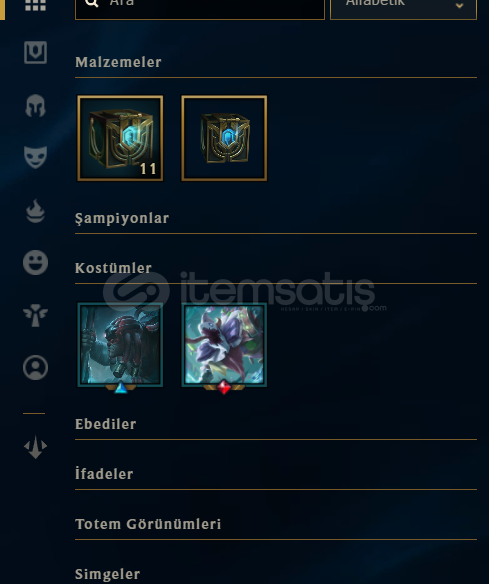The image size is (489, 584).
Task: Click the Malzemeler section header
Action: click(x=118, y=62)
